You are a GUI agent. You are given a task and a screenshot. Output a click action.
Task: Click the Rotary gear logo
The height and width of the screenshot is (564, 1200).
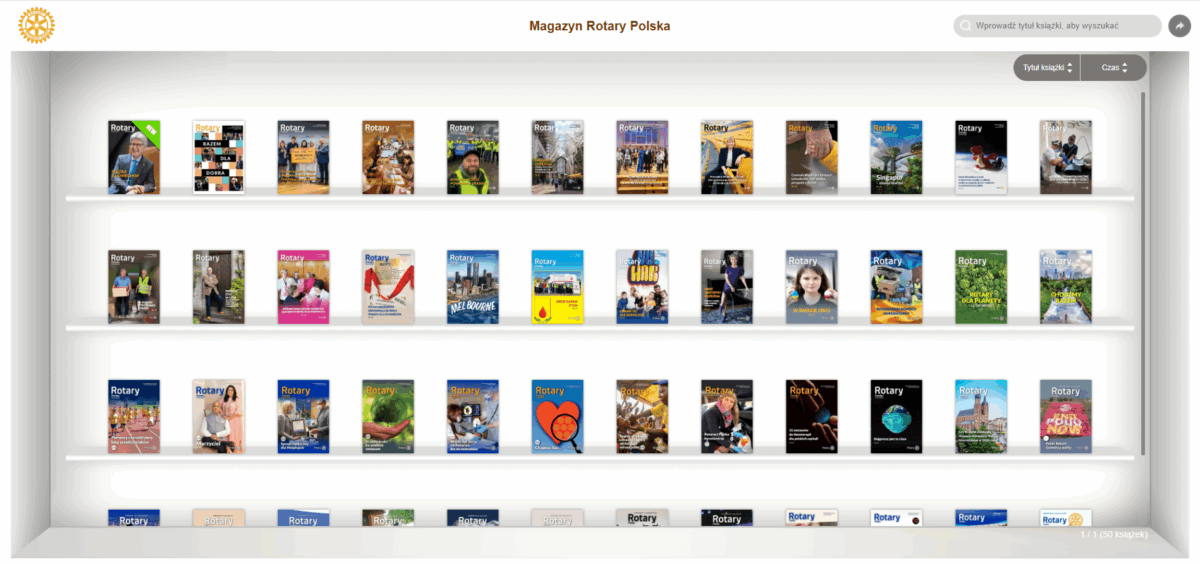pyautogui.click(x=37, y=26)
